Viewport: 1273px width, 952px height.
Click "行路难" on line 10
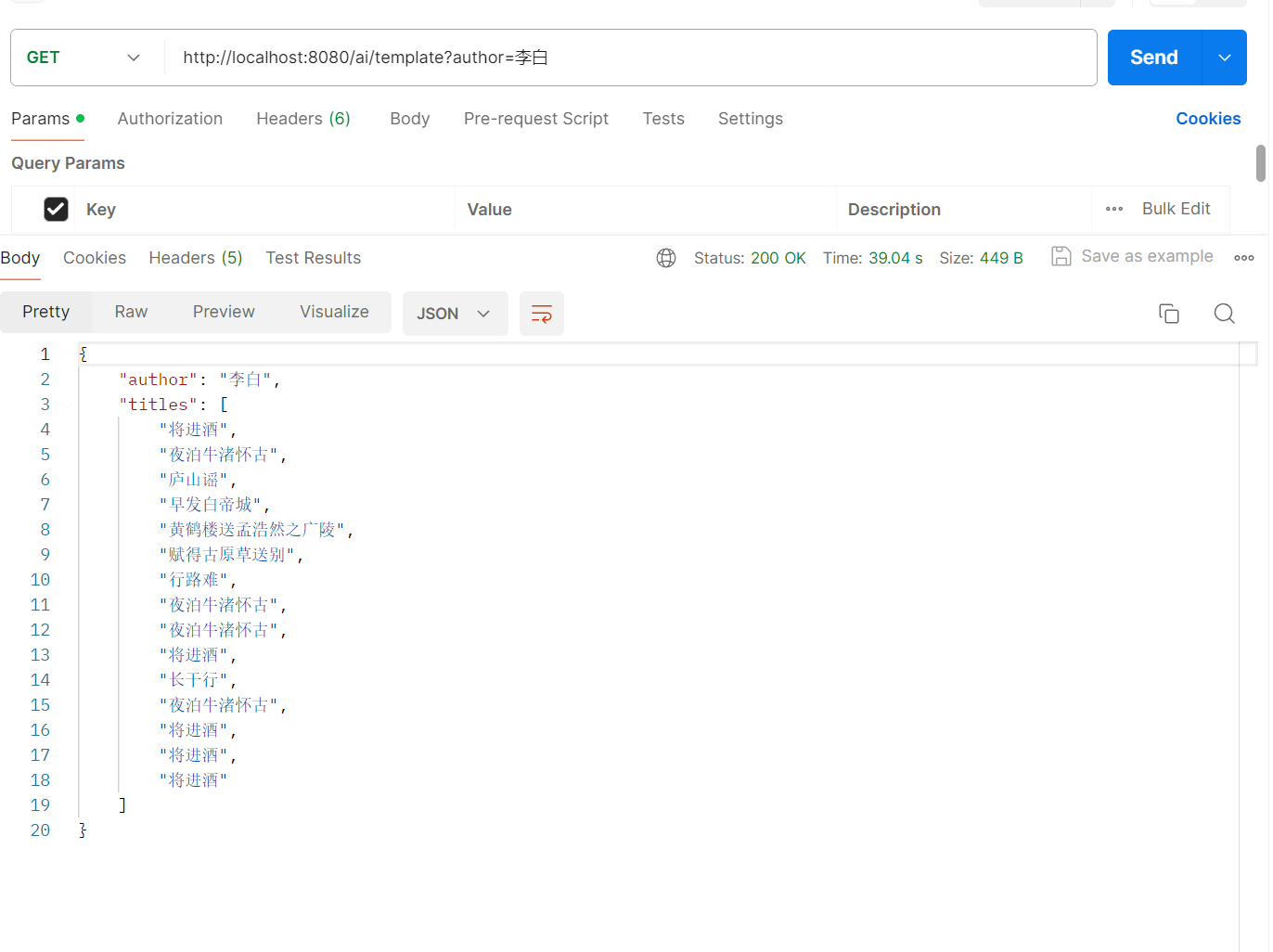tap(194, 580)
